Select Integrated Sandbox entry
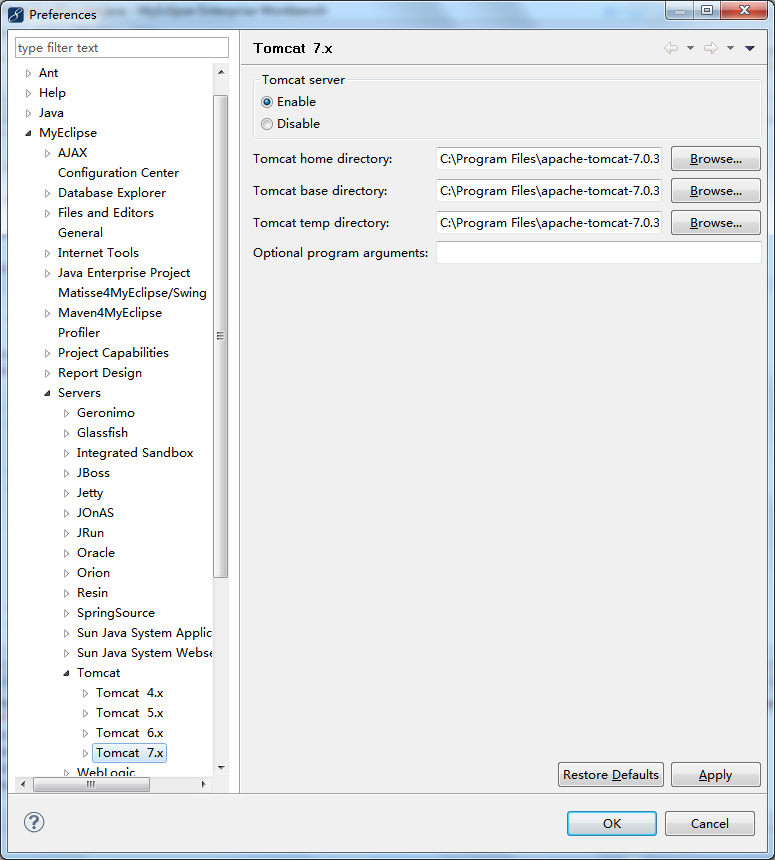Viewport: 775px width, 860px height. coord(135,453)
